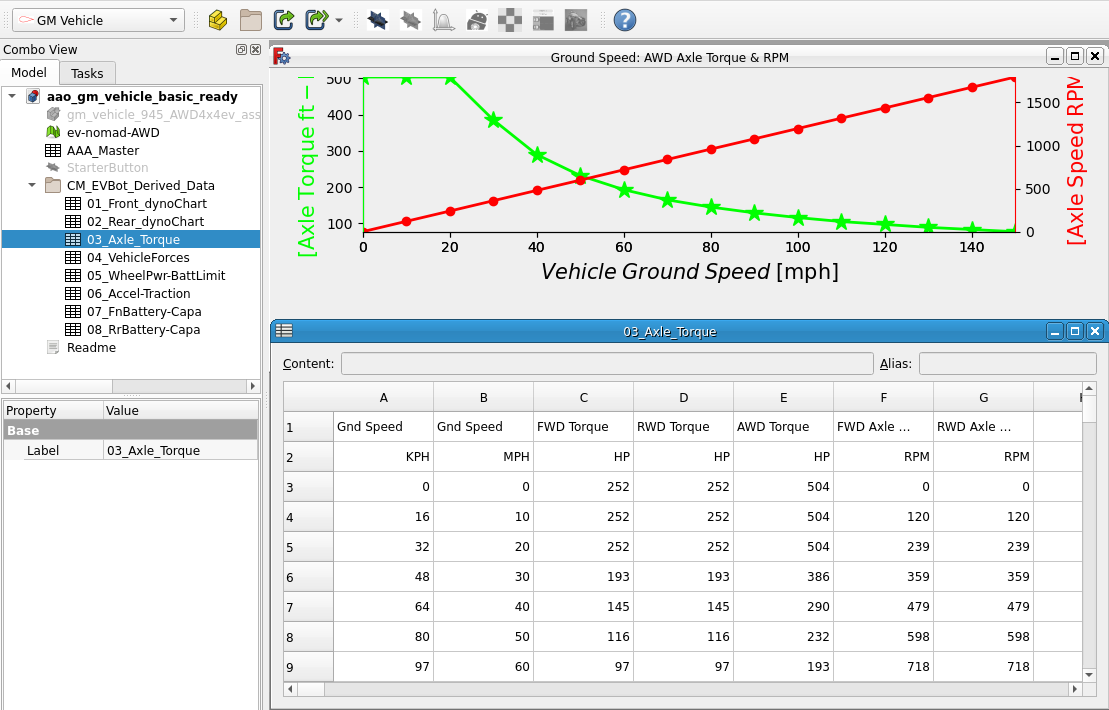Screen dimensions: 1109x710
Task: Select column E header in spreadsheet
Action: (783, 397)
